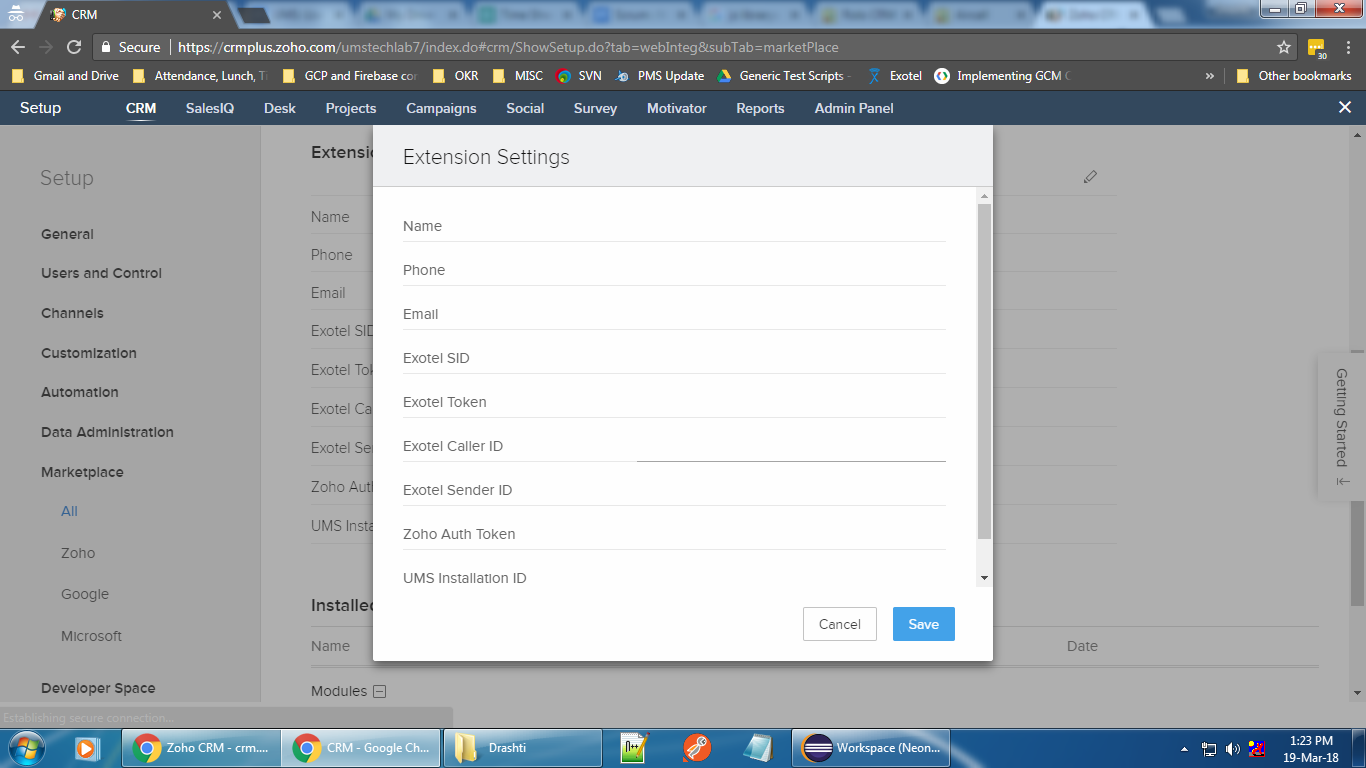Open the Attendance, Lunch bookmark folder
Image resolution: width=1366 pixels, height=768 pixels.
click(x=200, y=76)
